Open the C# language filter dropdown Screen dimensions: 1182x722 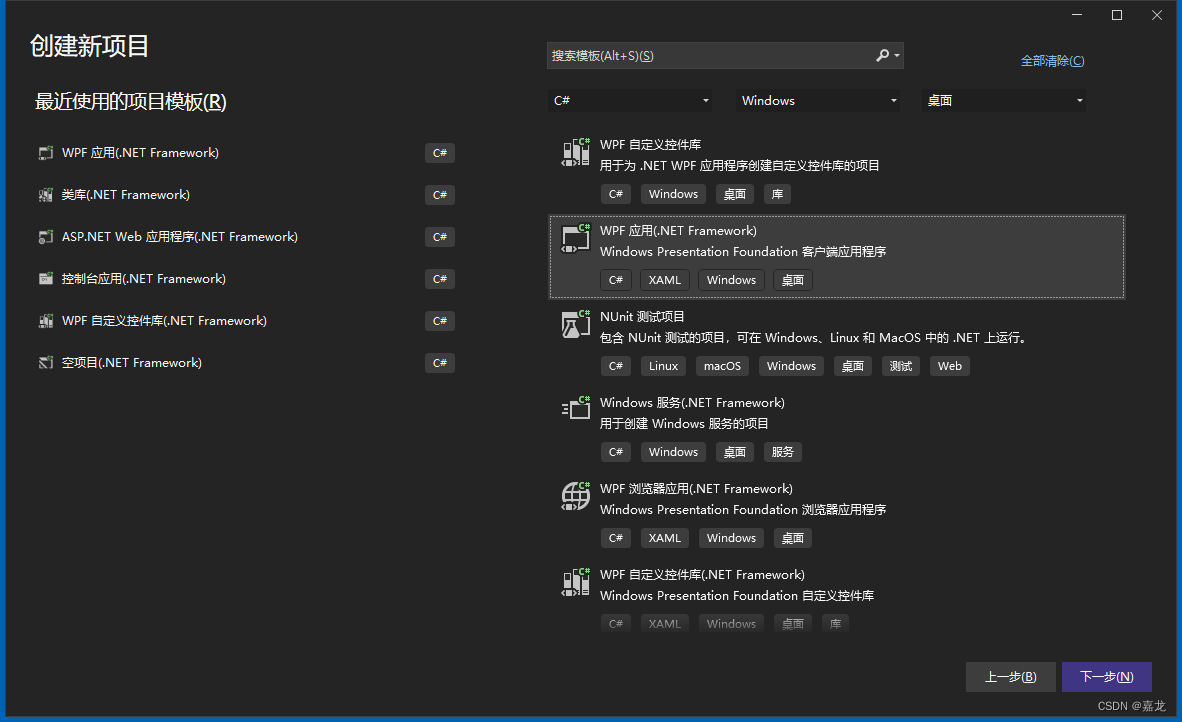[629, 100]
